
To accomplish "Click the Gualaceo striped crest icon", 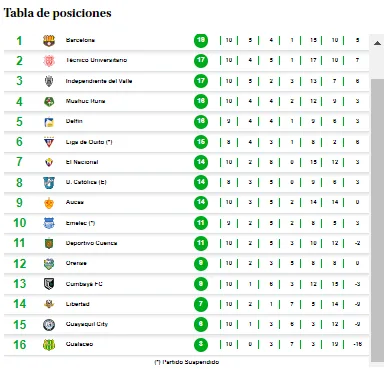I will click(x=49, y=345).
